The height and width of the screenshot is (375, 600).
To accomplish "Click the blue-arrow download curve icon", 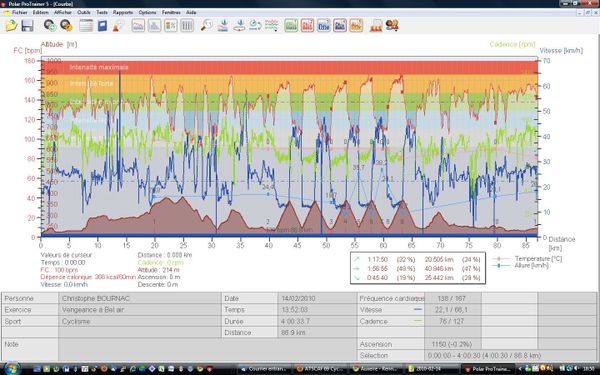I will [223, 26].
